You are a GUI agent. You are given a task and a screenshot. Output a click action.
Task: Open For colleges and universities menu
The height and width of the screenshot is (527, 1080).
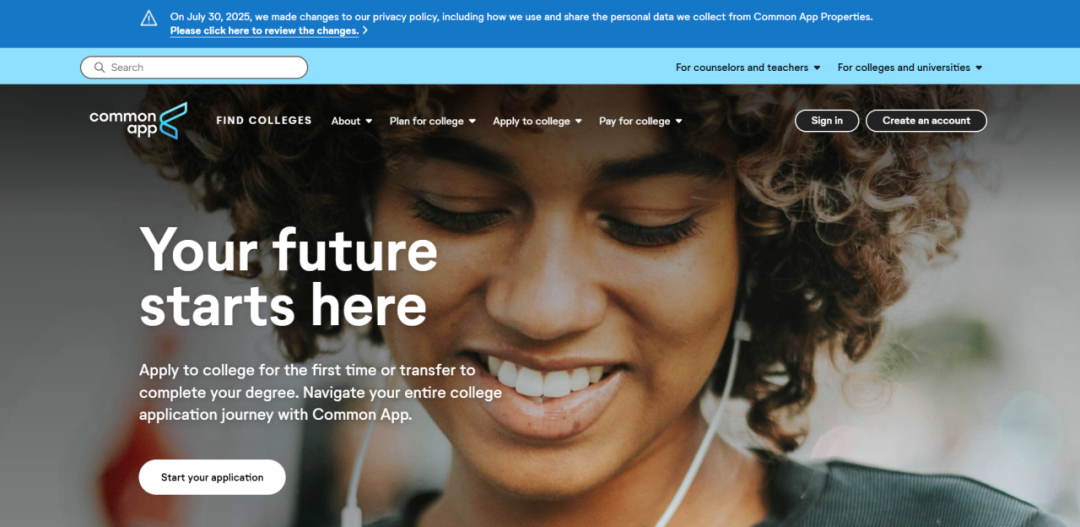tap(910, 68)
